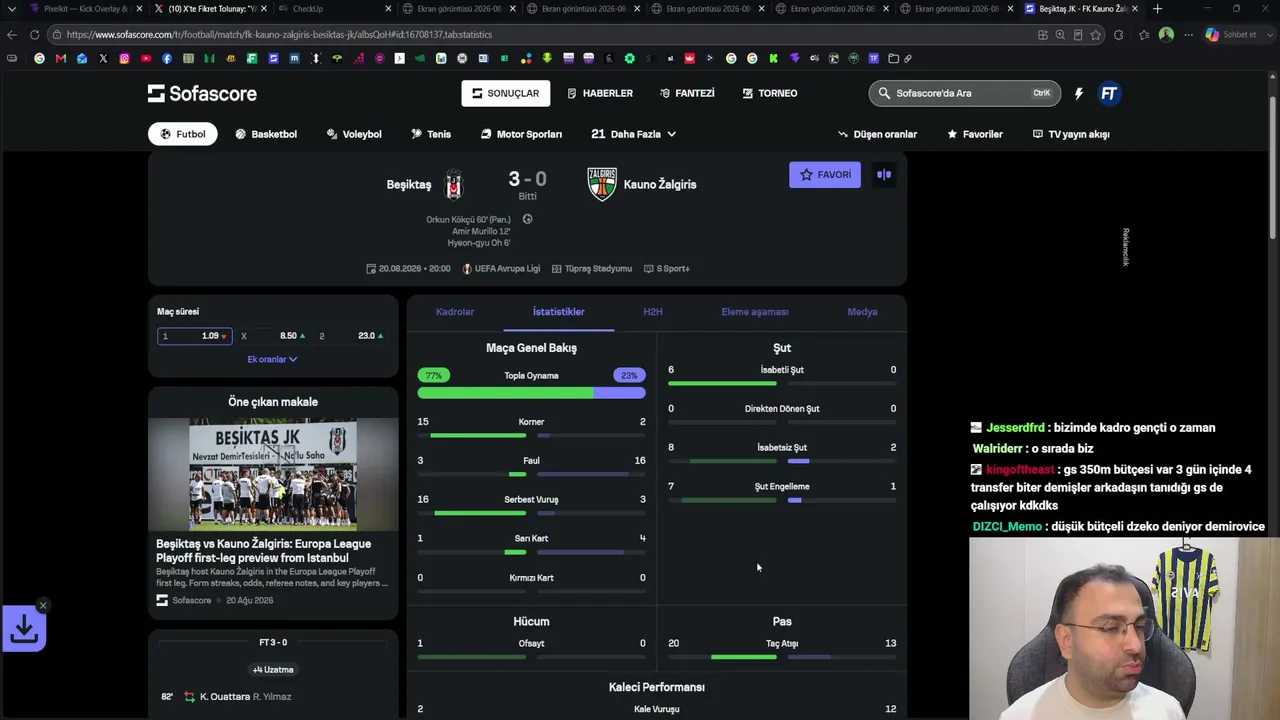
Task: Click the Kauno Žalgiris club crest
Action: click(x=602, y=184)
